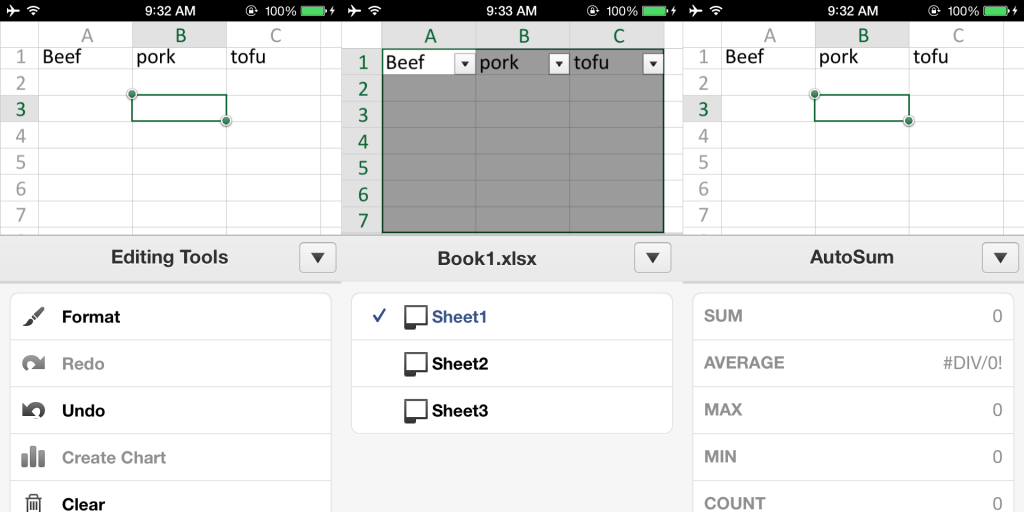Tap the Sheet3 worksheet icon
Viewport: 1024px width, 512px height.
tap(415, 411)
